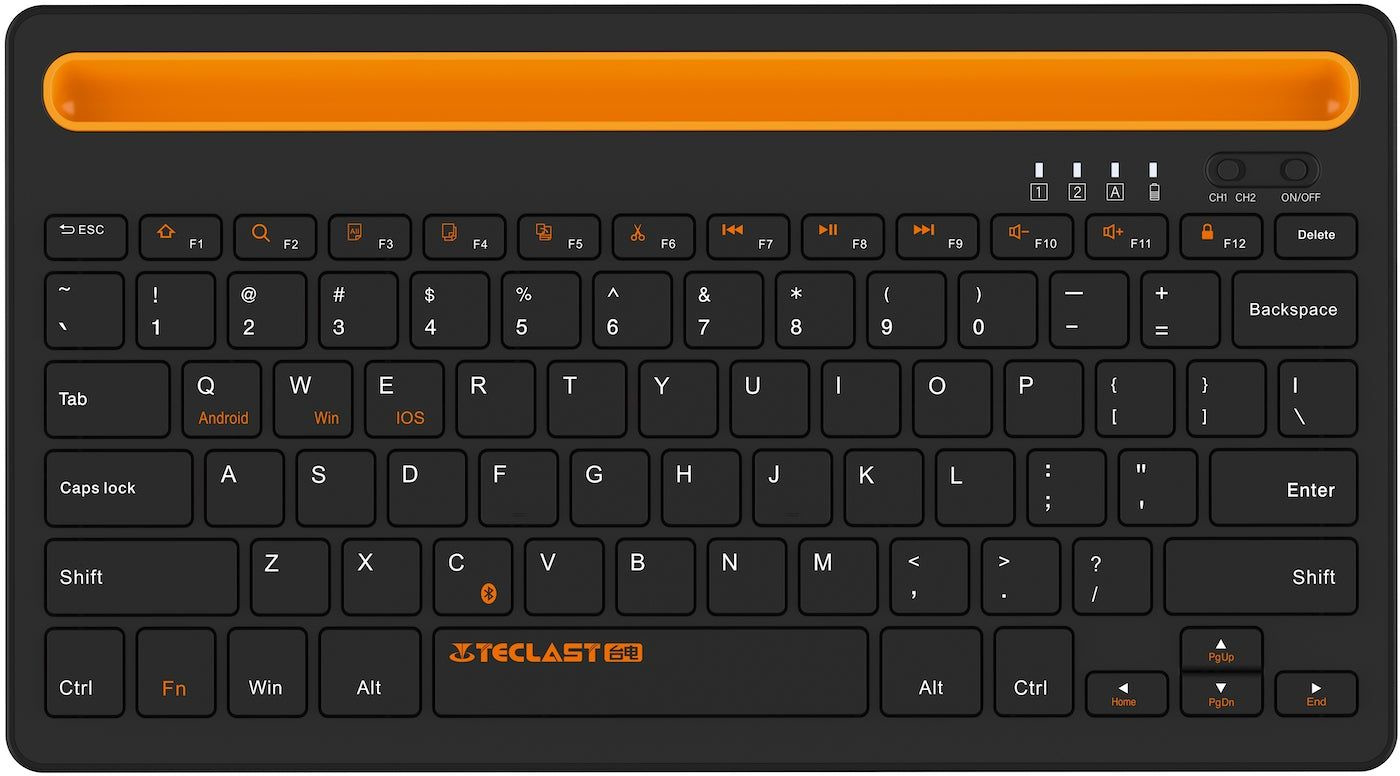Hit the F2 search magnifier key
The image size is (1400, 776).
click(275, 237)
